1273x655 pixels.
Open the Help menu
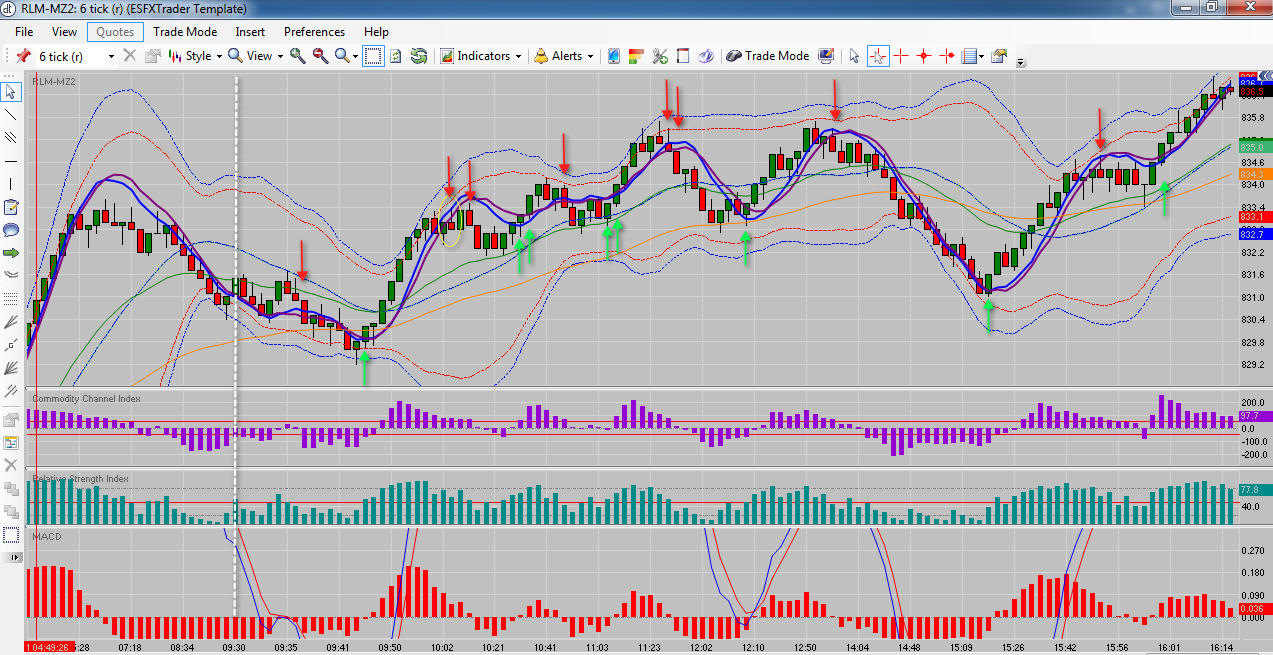[376, 32]
